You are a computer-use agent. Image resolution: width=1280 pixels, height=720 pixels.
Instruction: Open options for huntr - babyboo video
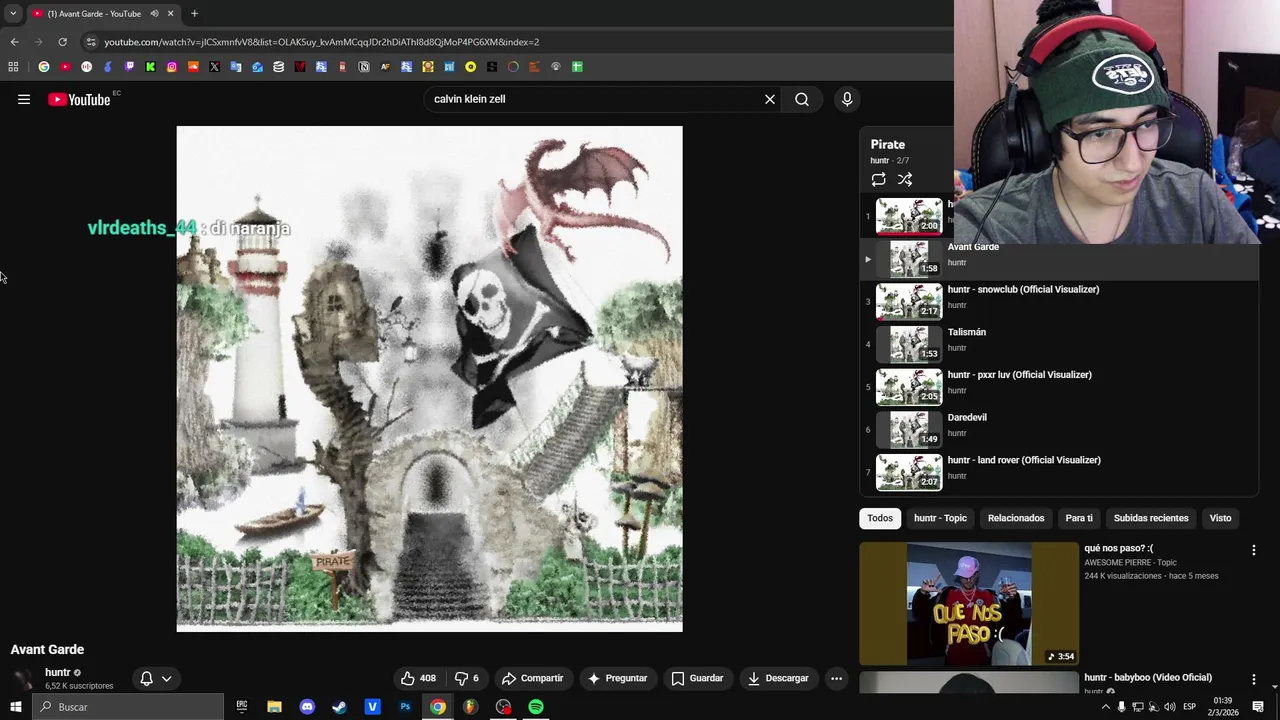[1253, 679]
